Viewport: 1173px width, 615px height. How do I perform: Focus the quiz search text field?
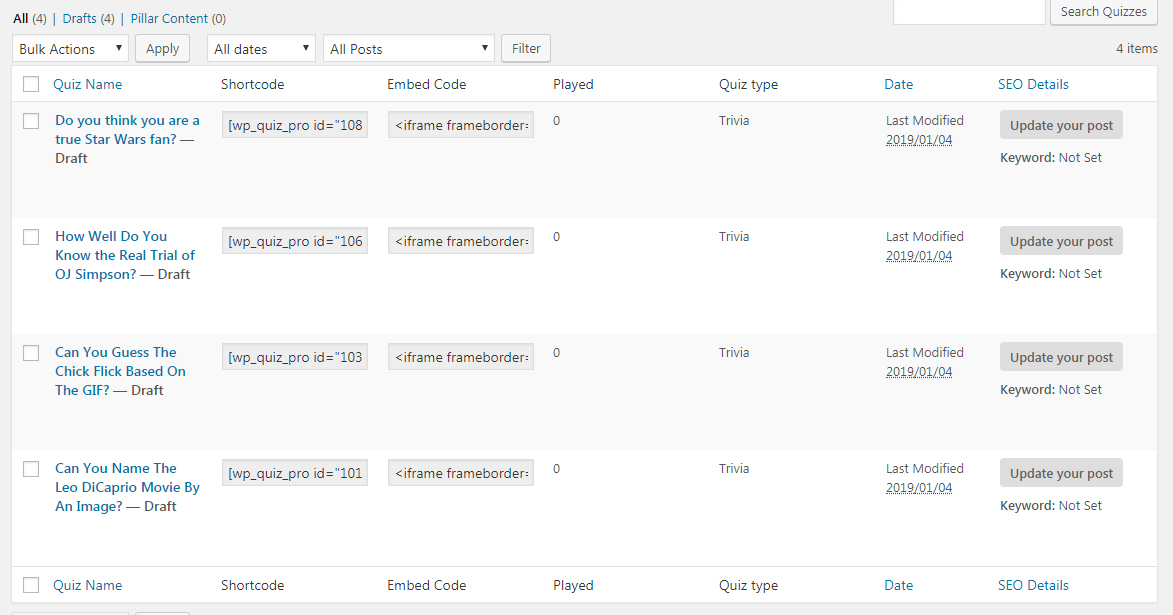coord(968,12)
